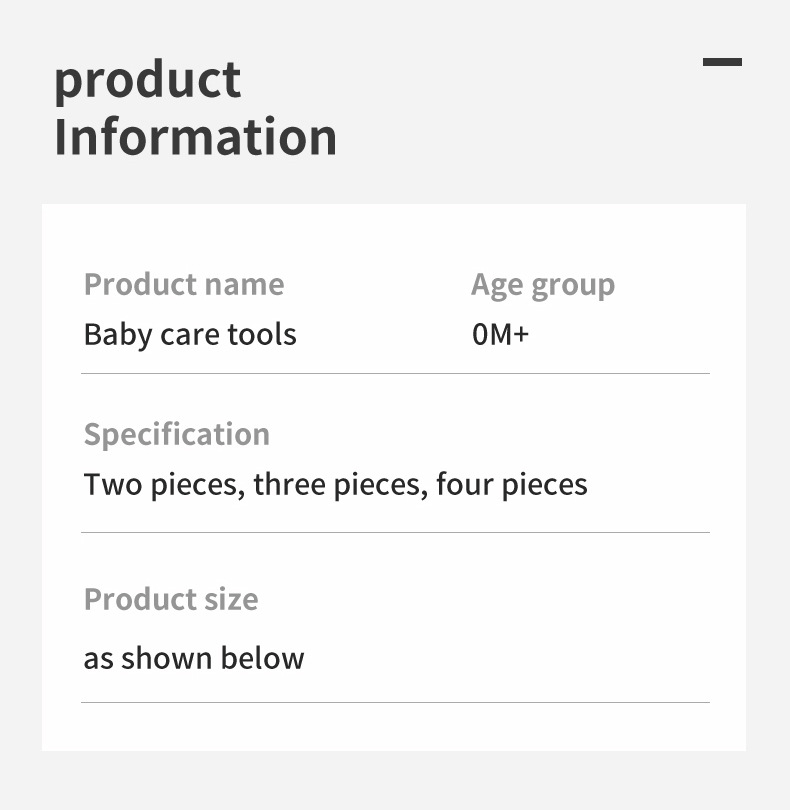Choose "Two pieces" in the specification row
This screenshot has height=810, width=790.
(x=162, y=485)
